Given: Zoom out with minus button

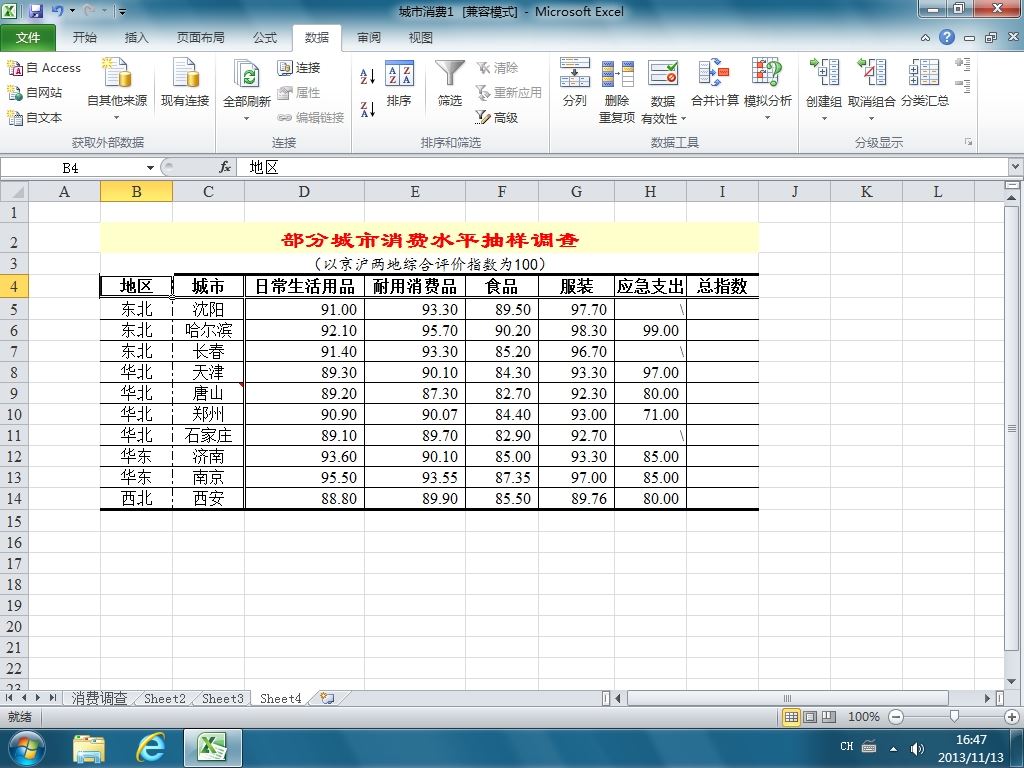Looking at the screenshot, I should tap(897, 717).
